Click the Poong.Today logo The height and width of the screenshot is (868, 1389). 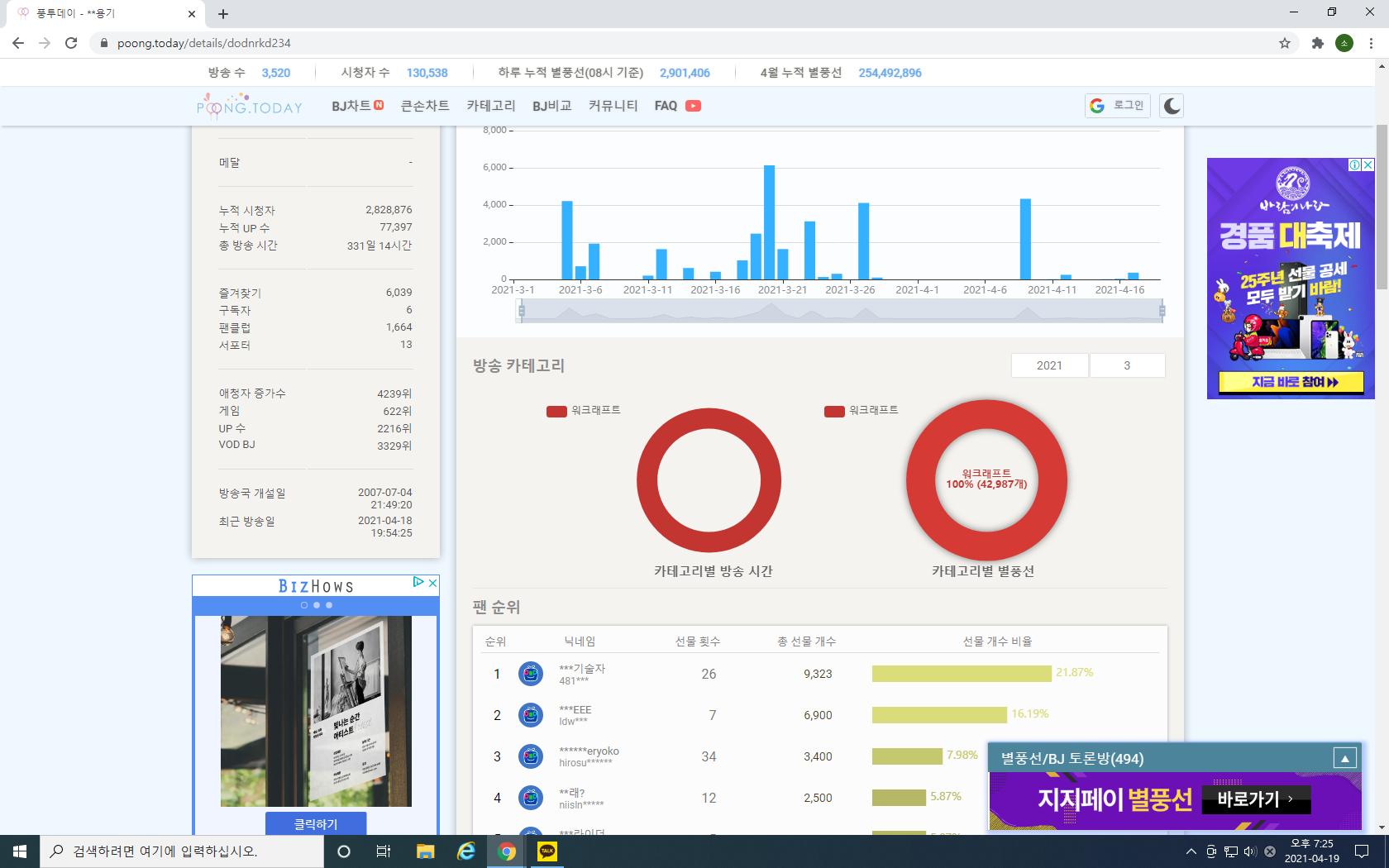pyautogui.click(x=249, y=105)
